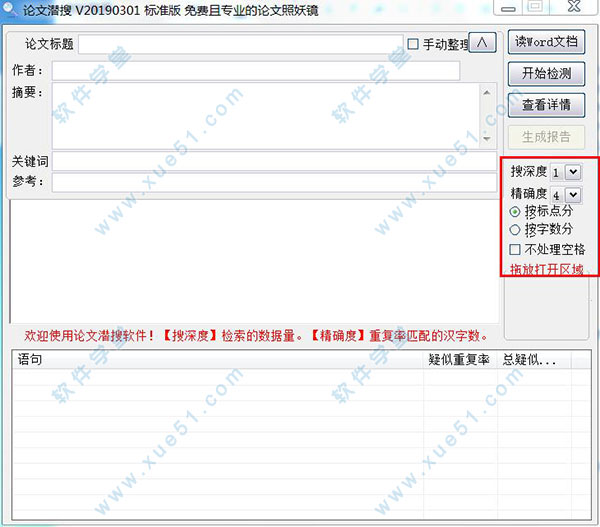Click the 拖放打开区域 red link
Screen dimensions: 600x527
[546, 269]
